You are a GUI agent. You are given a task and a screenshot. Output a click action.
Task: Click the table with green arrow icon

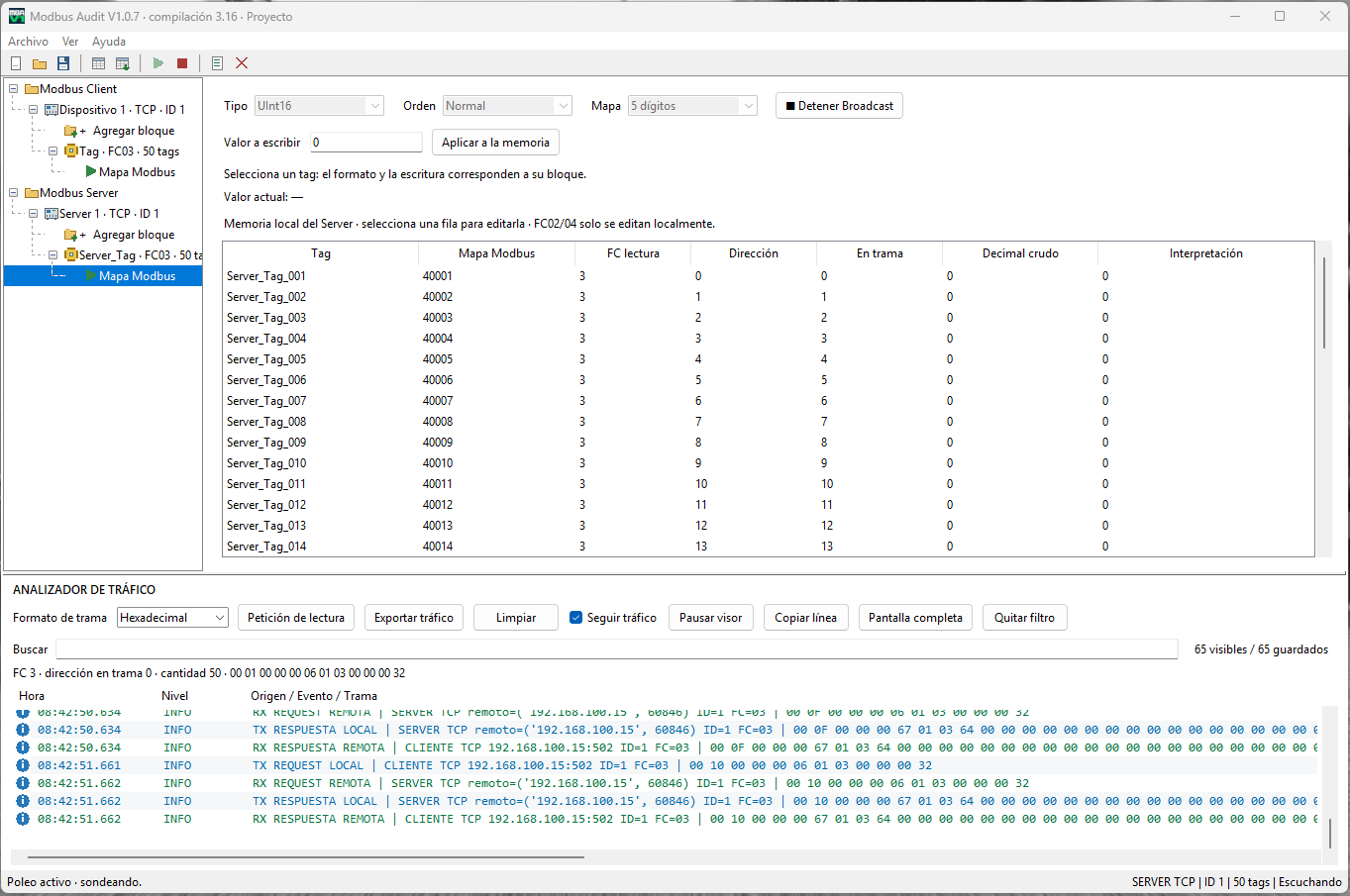(123, 63)
